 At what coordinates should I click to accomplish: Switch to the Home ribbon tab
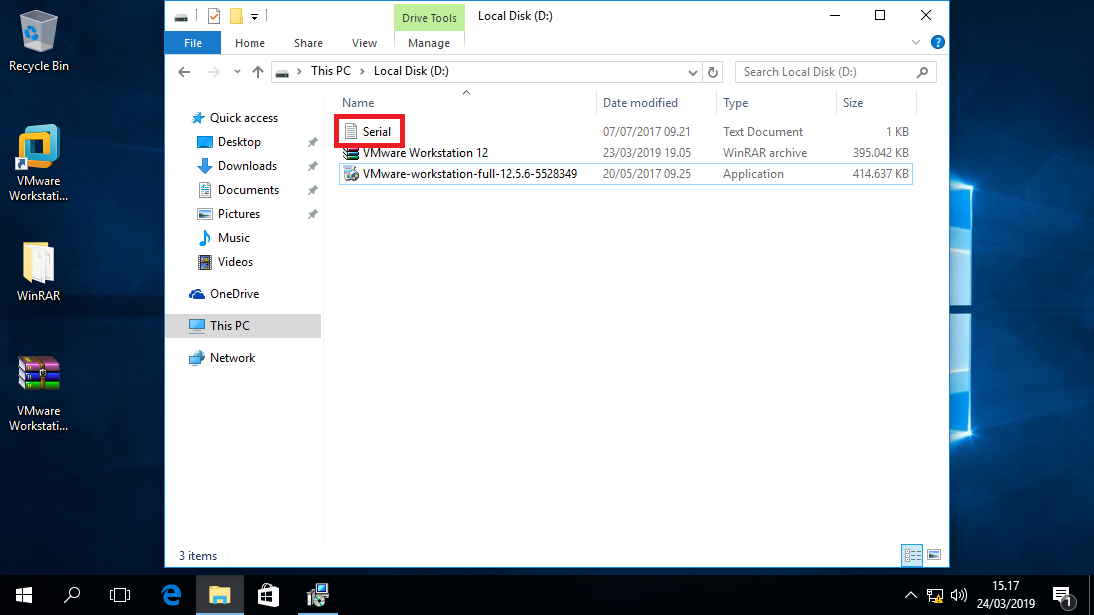pos(250,43)
